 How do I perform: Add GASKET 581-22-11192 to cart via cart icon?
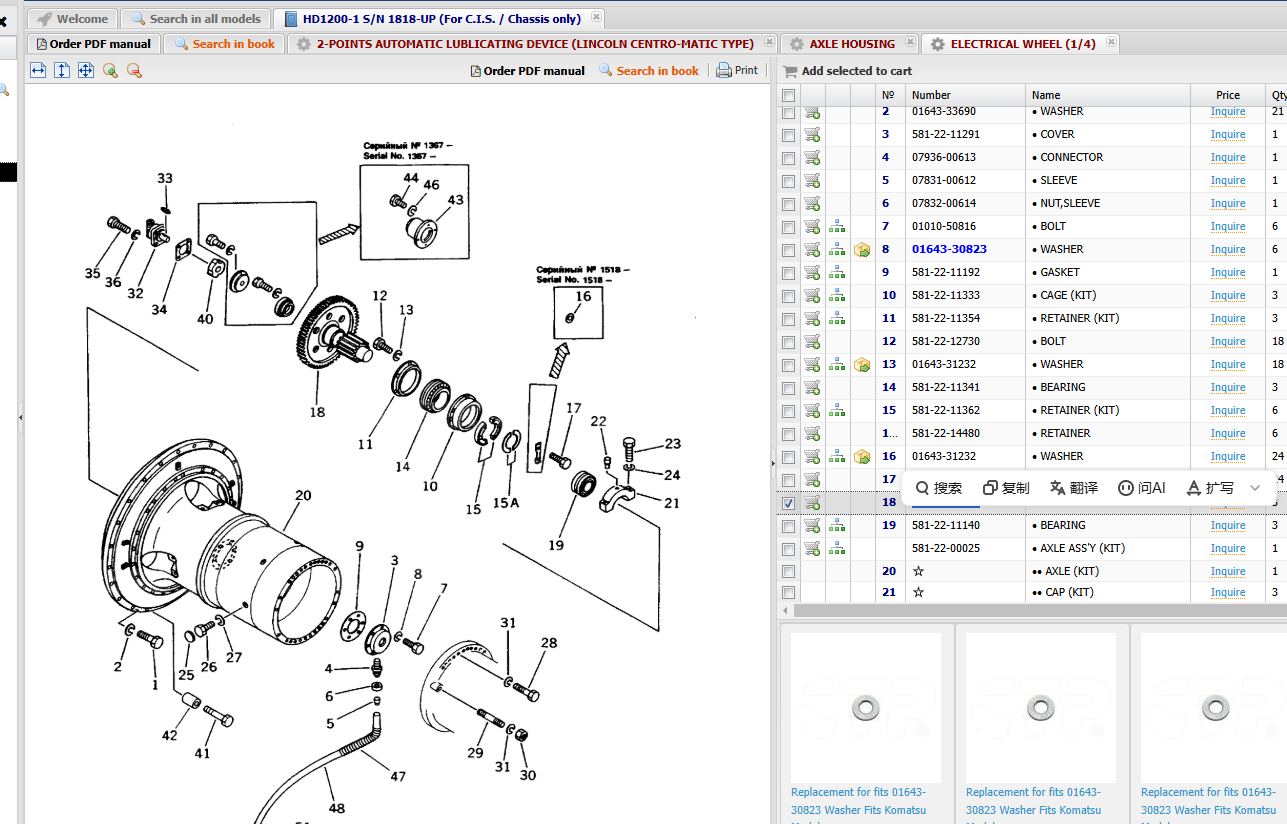[x=812, y=273]
